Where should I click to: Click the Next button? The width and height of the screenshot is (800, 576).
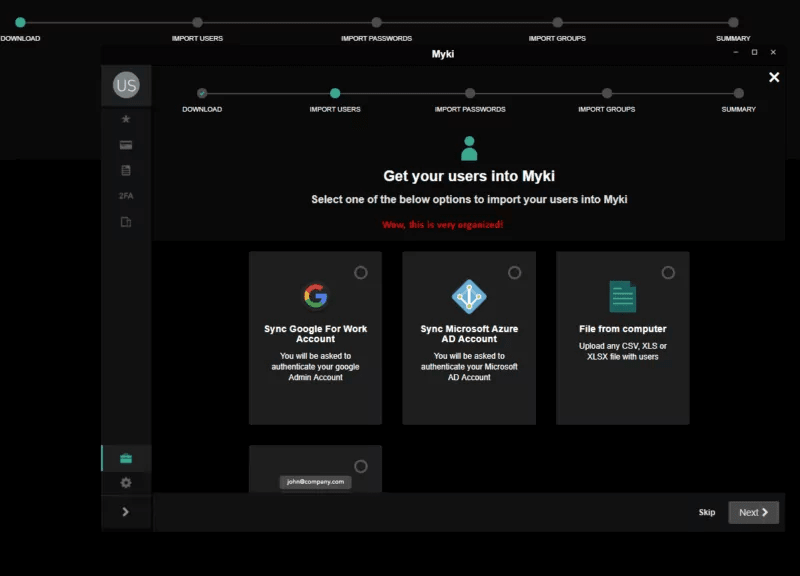pos(754,512)
